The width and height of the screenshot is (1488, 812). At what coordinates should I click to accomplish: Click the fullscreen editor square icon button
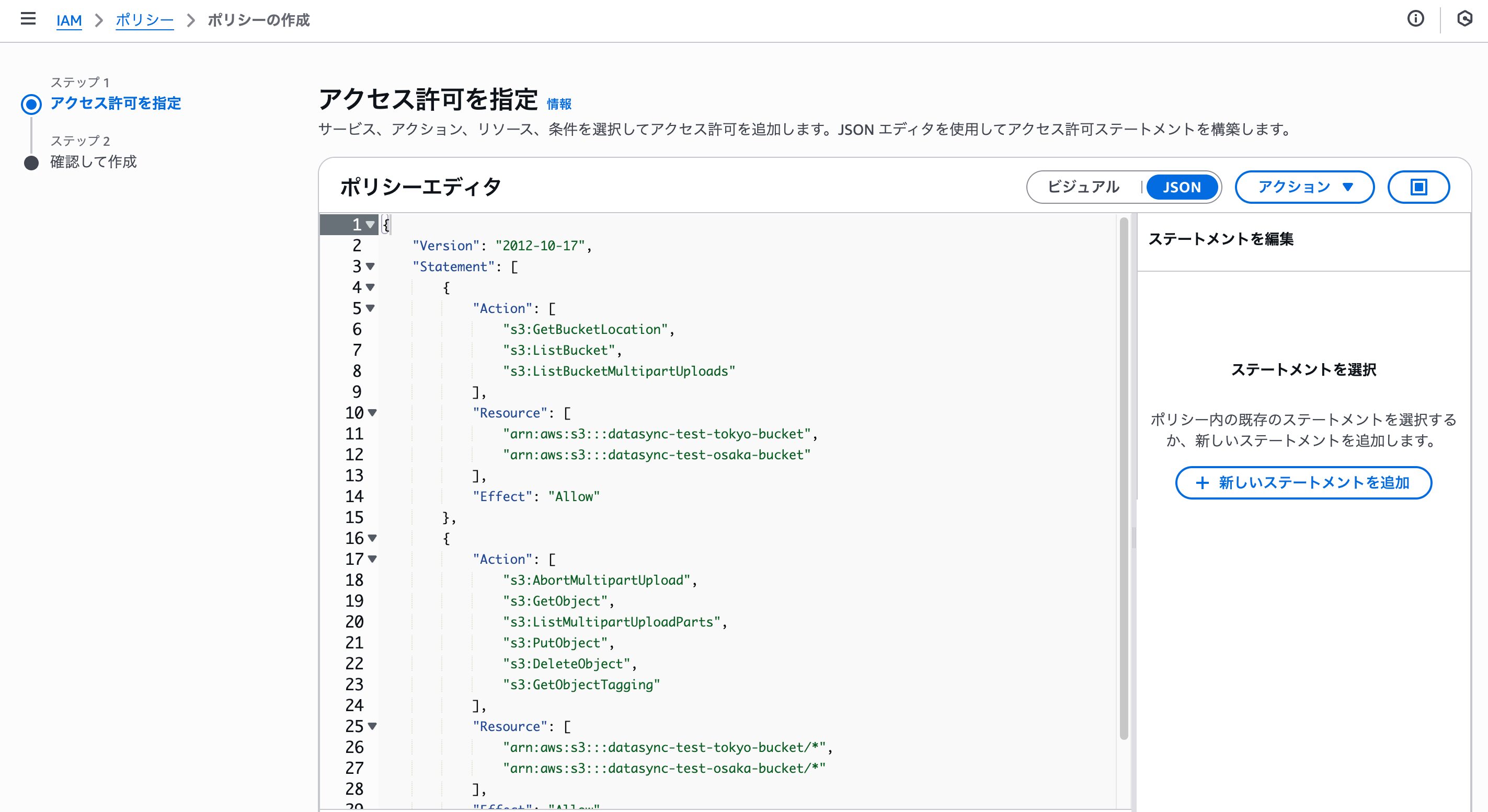pyautogui.click(x=1418, y=187)
